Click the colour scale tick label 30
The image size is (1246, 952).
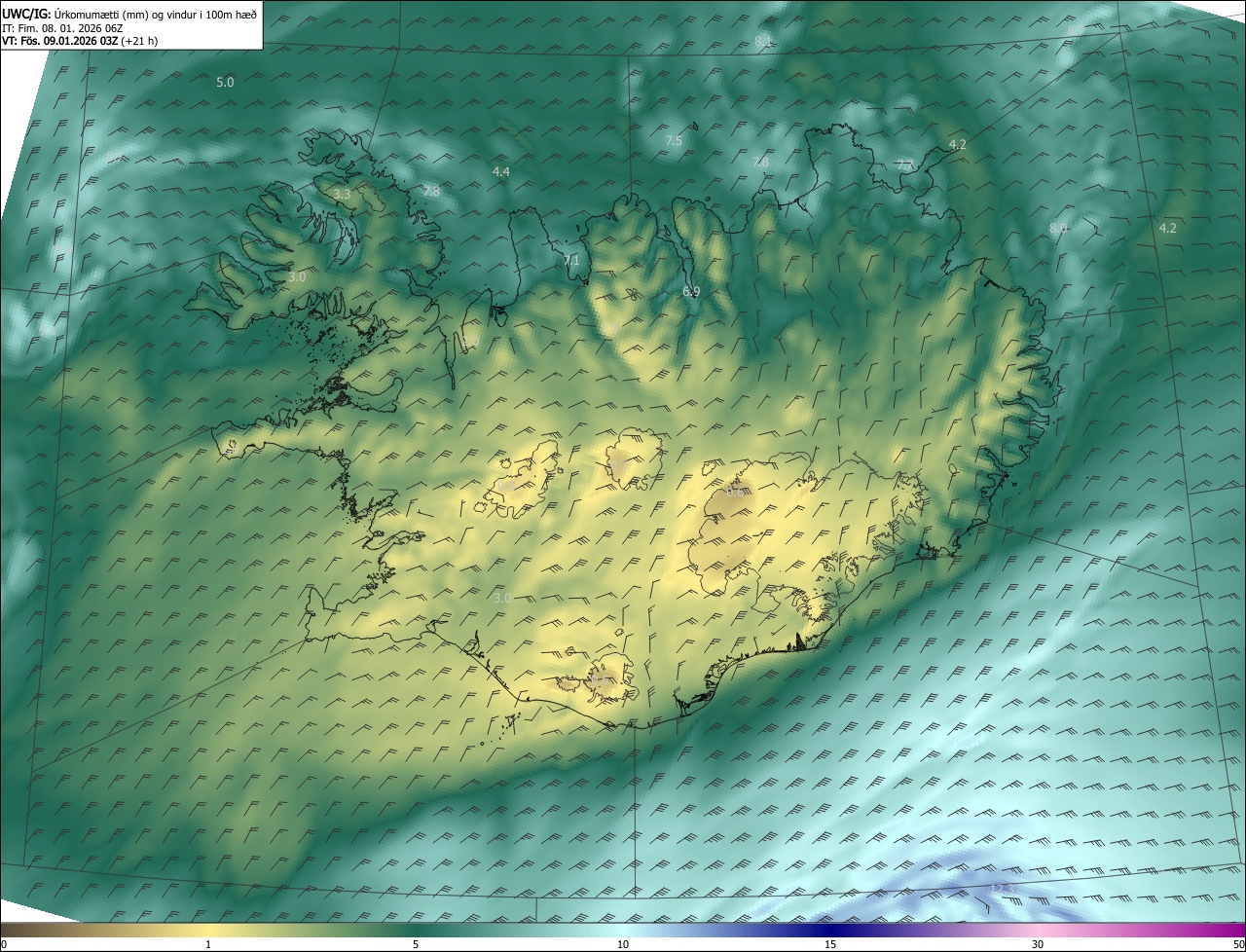pos(1038,944)
